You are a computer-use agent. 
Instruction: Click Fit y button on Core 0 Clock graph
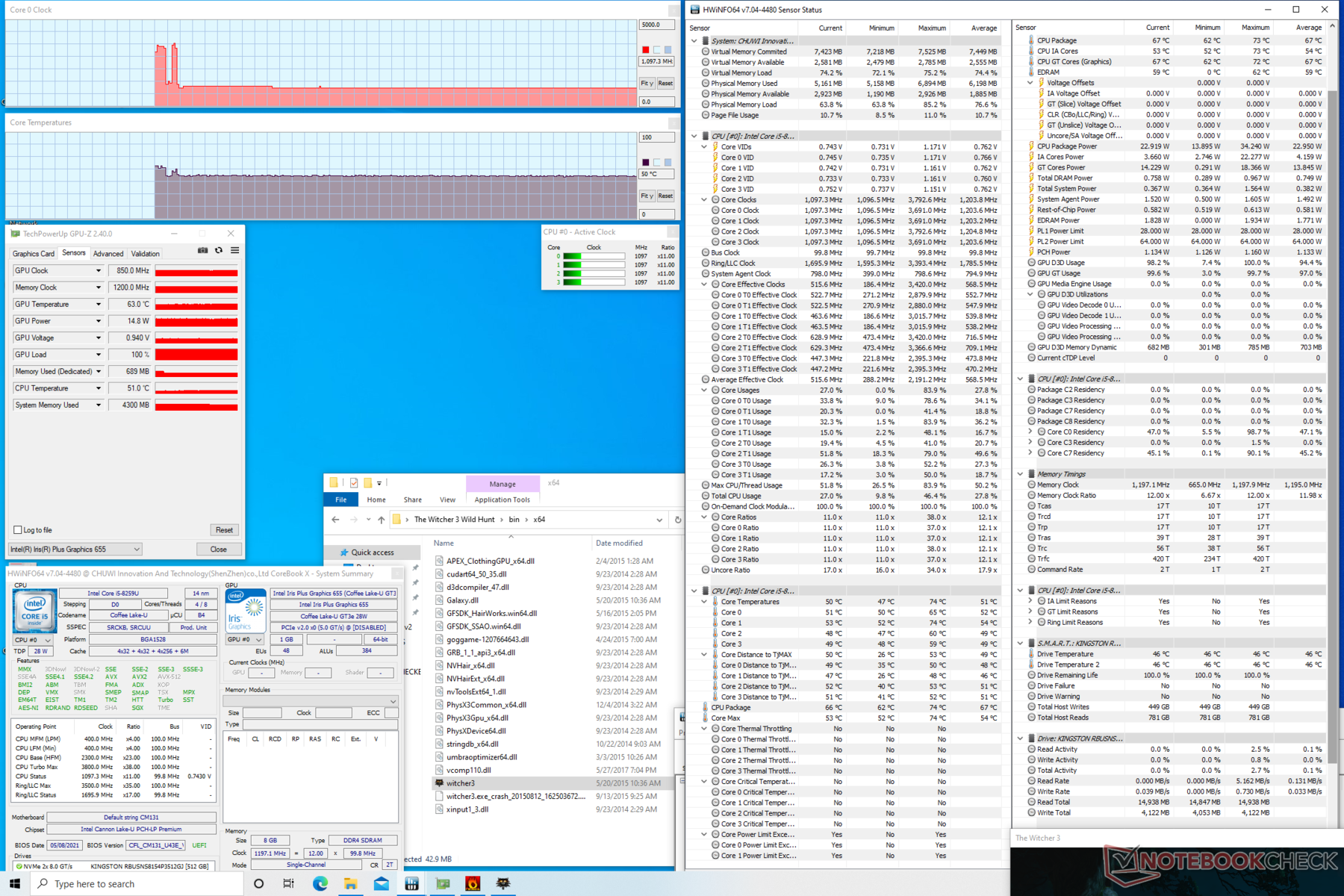tap(647, 84)
